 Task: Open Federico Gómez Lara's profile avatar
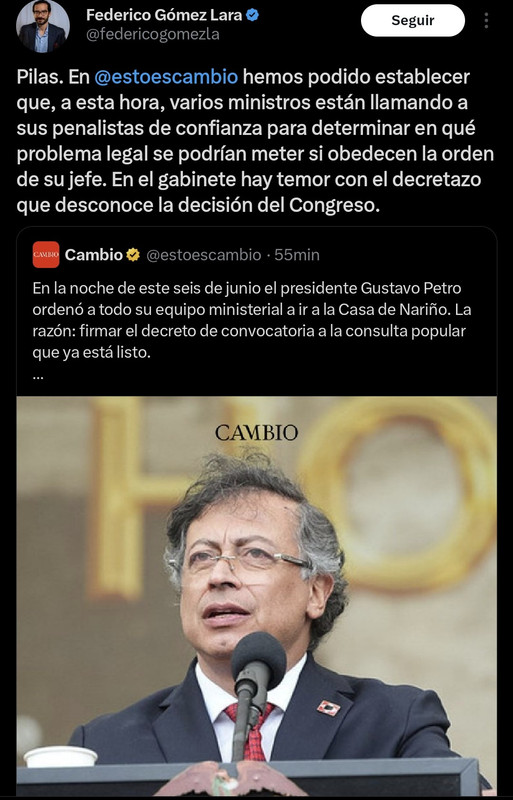[x=43, y=27]
